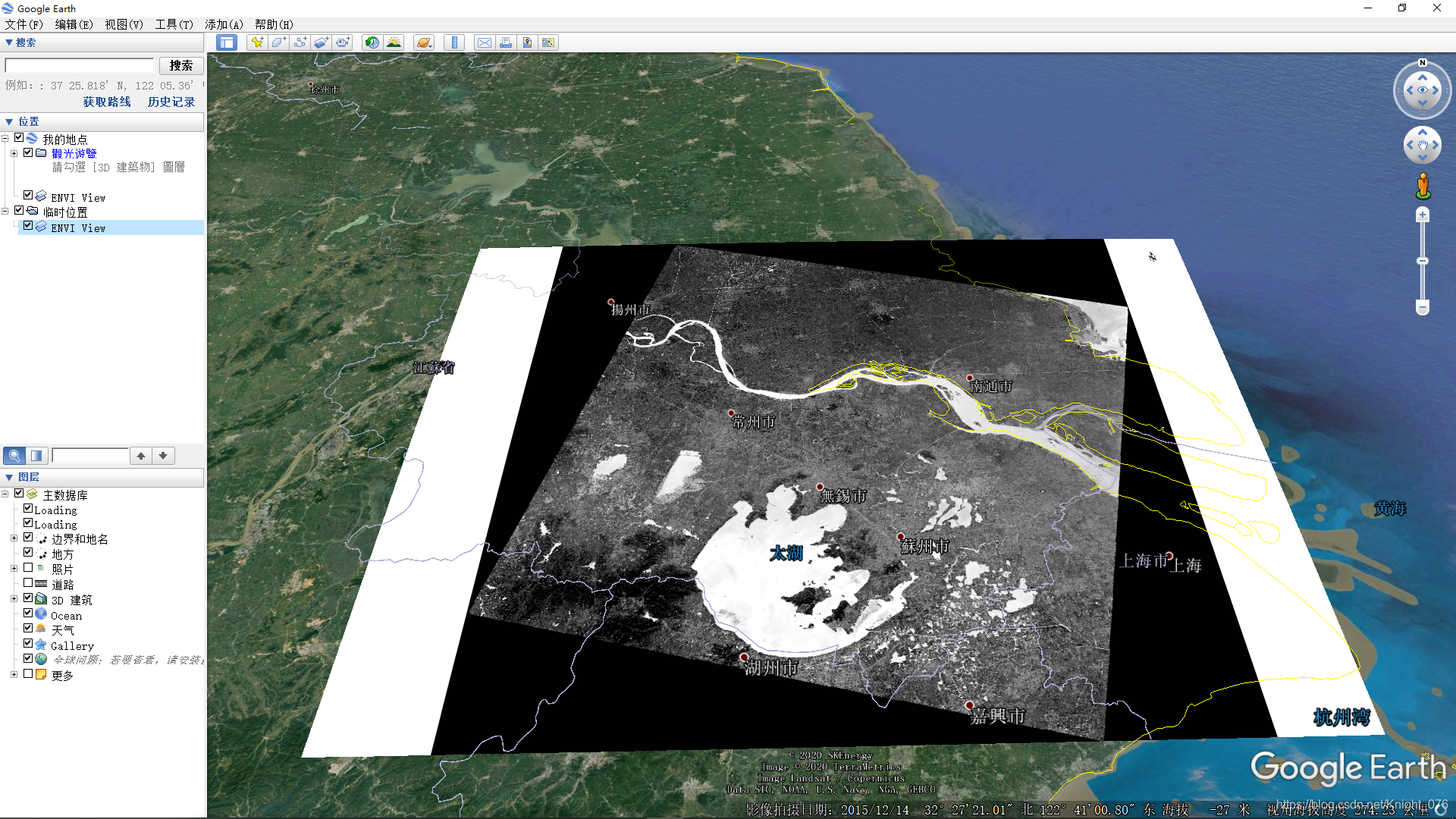Open the planet switcher dropdown
Image resolution: width=1456 pixels, height=819 pixels.
(x=424, y=42)
